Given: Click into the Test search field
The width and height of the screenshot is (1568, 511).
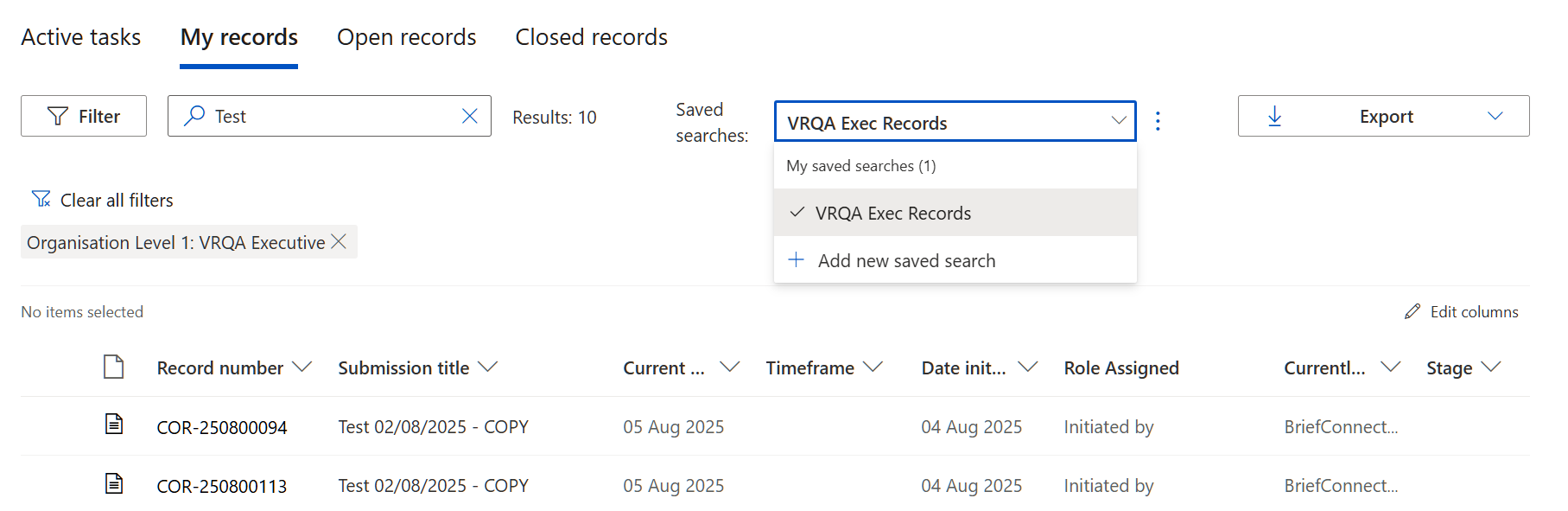Looking at the screenshot, I should pyautogui.click(x=333, y=116).
